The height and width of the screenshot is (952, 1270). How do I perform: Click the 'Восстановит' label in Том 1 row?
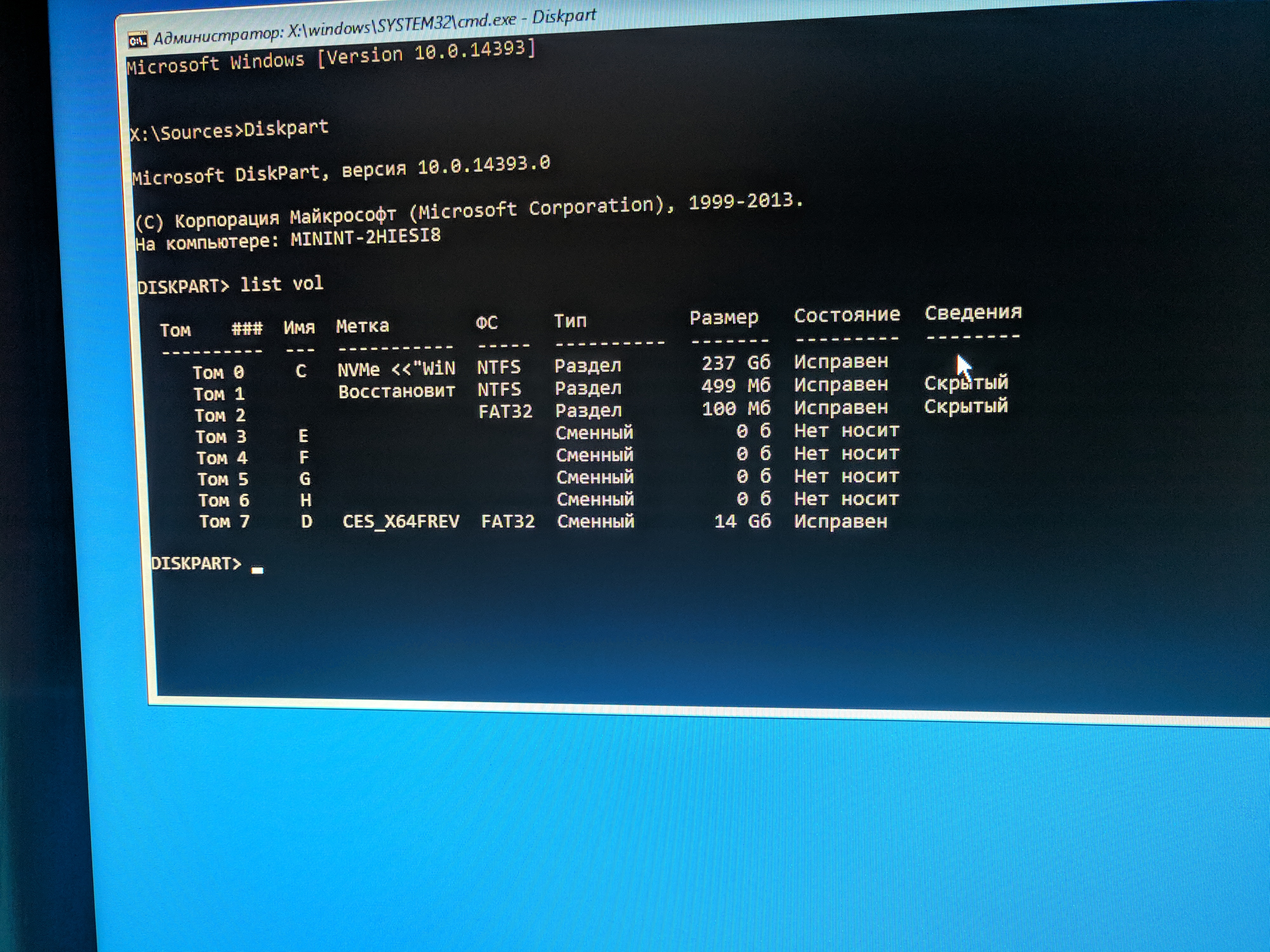396,391
